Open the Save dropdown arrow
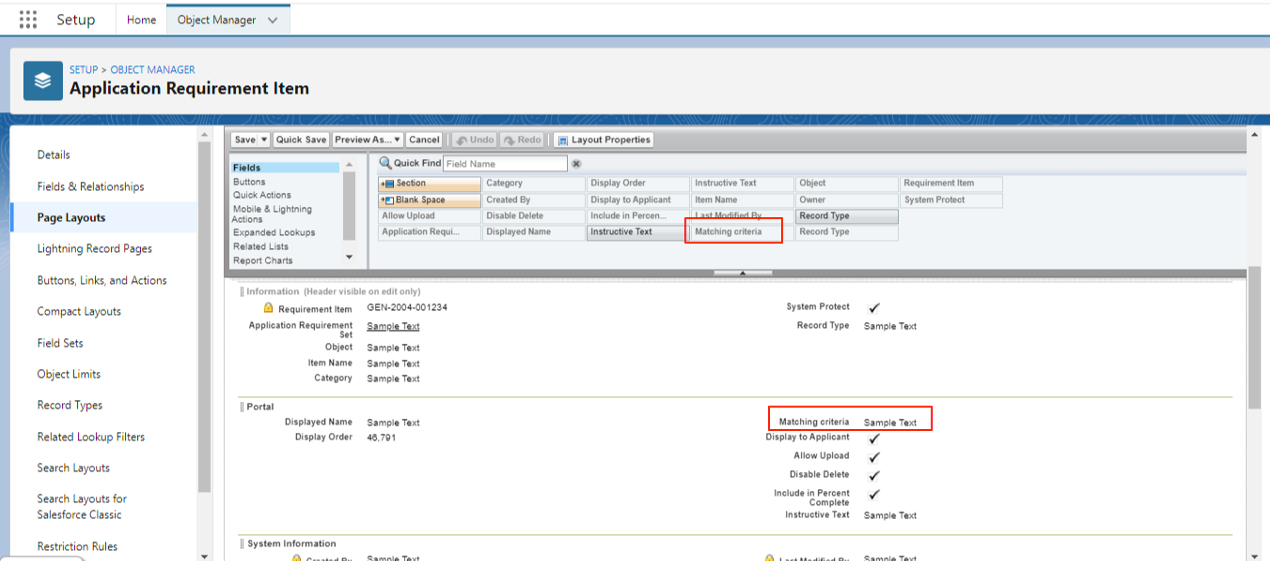Viewport: 1270px width, 561px height. 264,140
